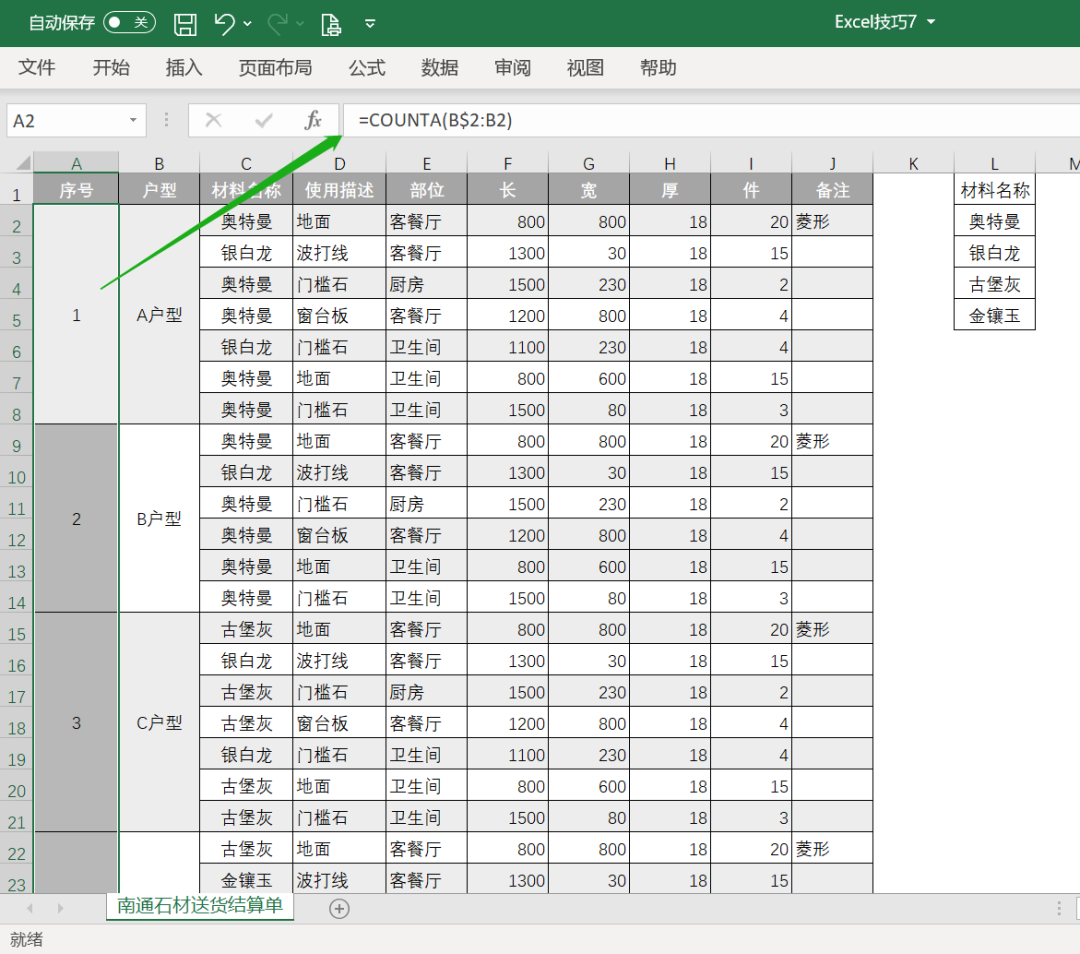Toggle the 自动保存 AutoSave switch
This screenshot has width=1080, height=954.
(x=129, y=23)
